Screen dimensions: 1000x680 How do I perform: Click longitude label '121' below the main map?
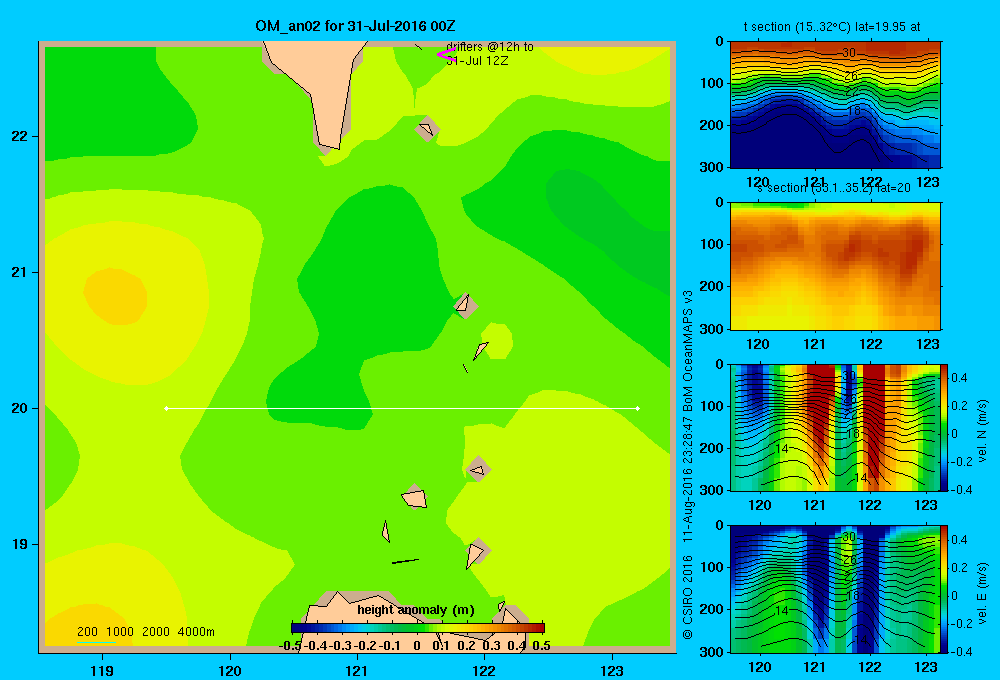click(x=357, y=670)
